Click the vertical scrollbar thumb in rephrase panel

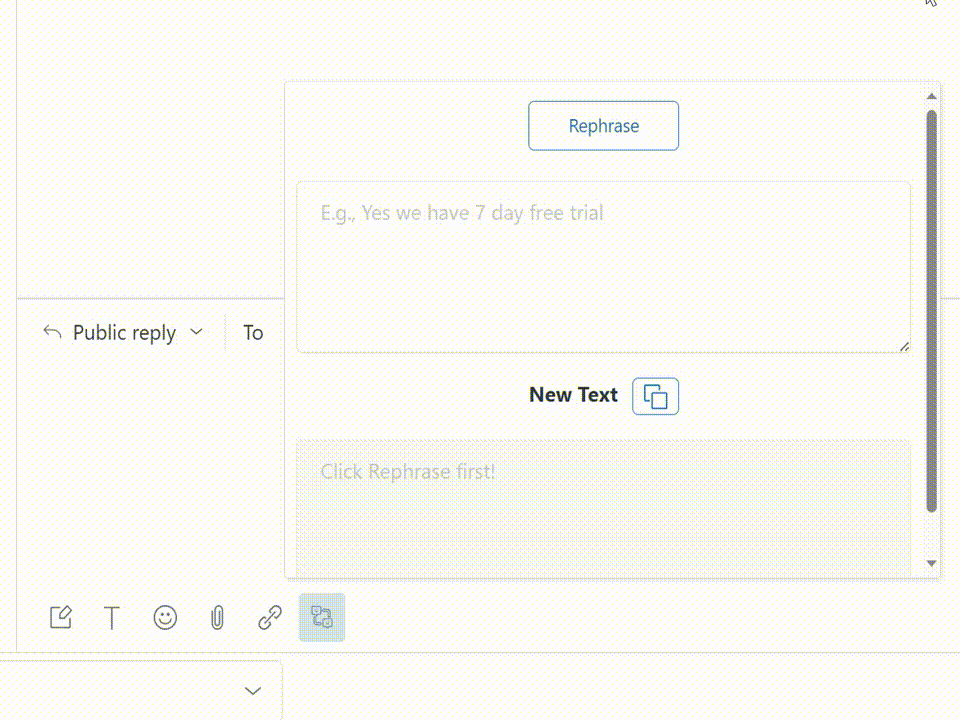pos(931,311)
